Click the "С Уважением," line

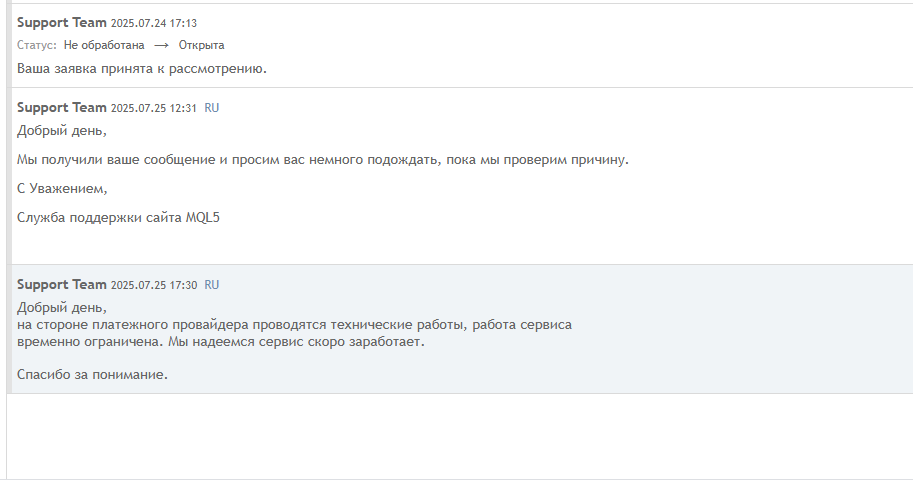pos(62,188)
